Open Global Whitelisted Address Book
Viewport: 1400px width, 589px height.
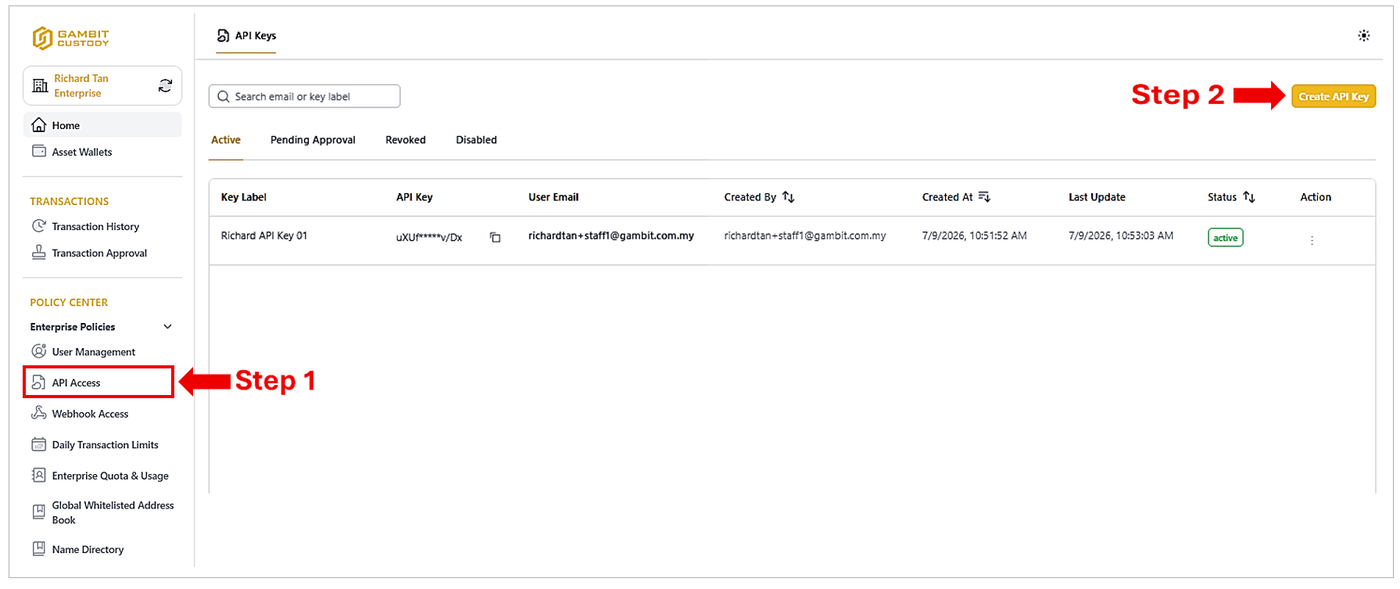click(x=113, y=512)
